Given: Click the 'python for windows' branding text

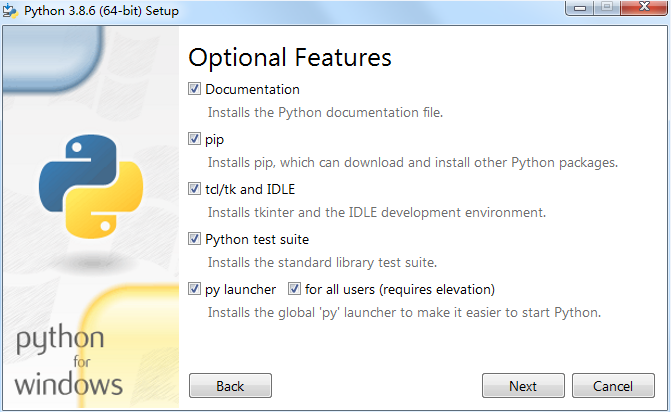Looking at the screenshot, I should pos(69,361).
